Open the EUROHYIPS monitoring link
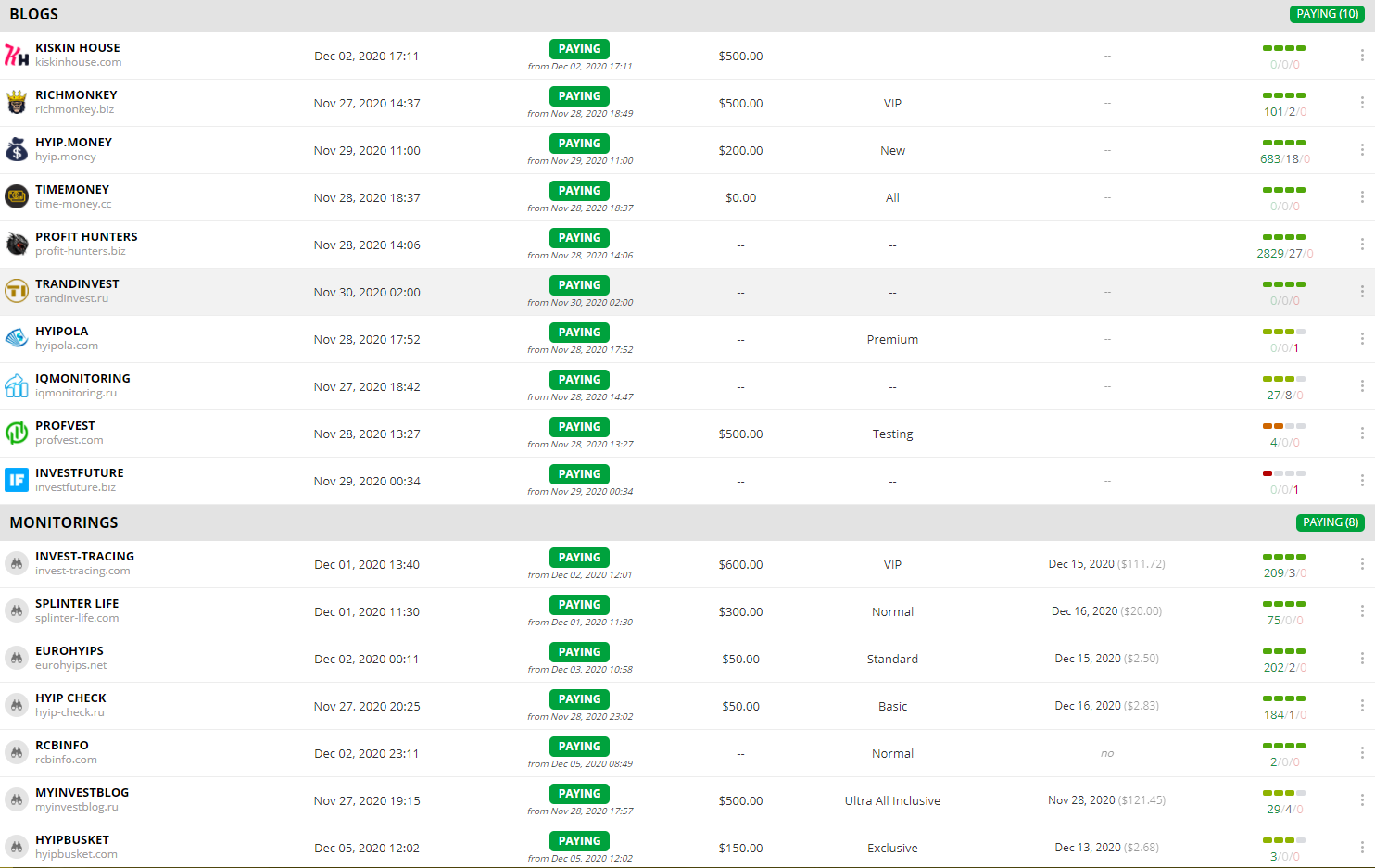Viewport: 1375px width, 868px height. coord(69,651)
